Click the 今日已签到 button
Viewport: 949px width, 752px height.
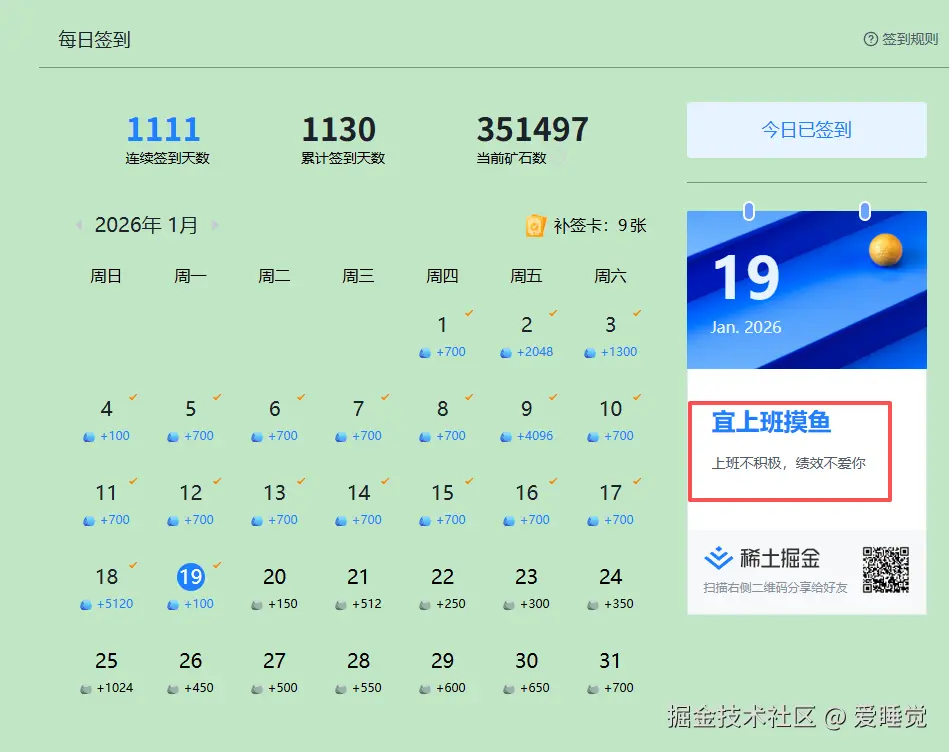click(806, 130)
